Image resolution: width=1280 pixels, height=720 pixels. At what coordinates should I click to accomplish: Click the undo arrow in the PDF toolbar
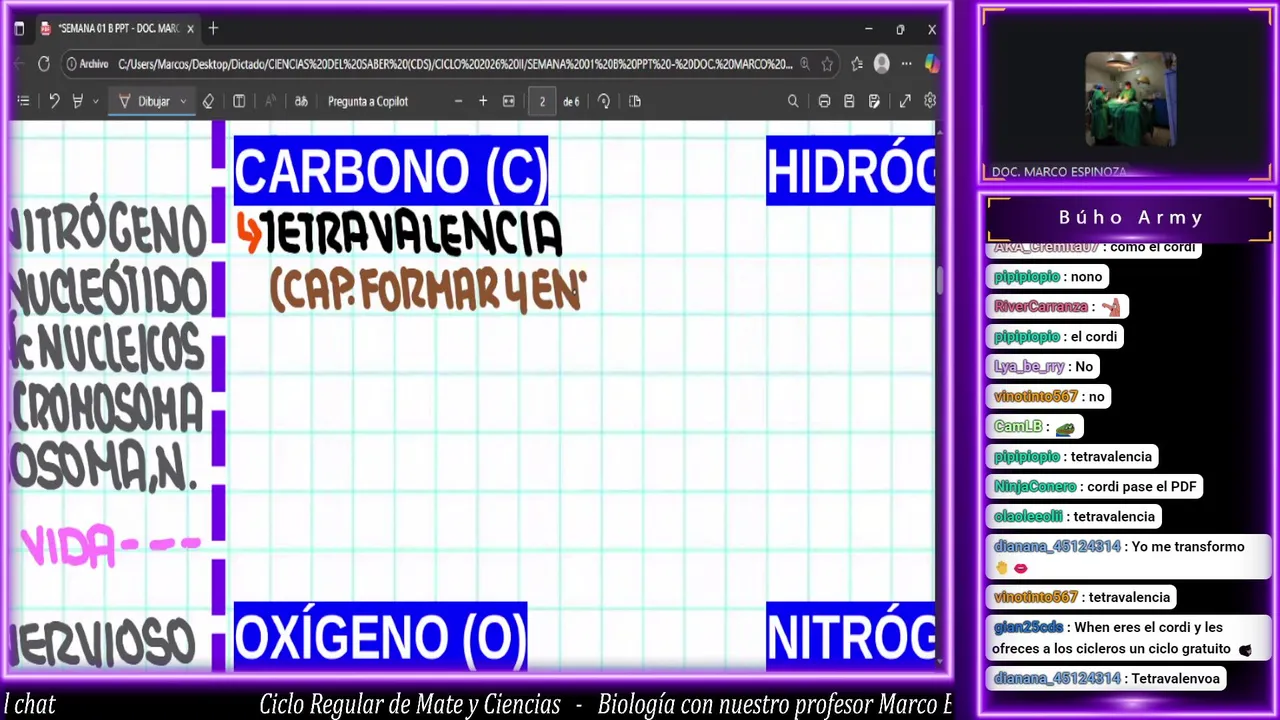click(54, 101)
